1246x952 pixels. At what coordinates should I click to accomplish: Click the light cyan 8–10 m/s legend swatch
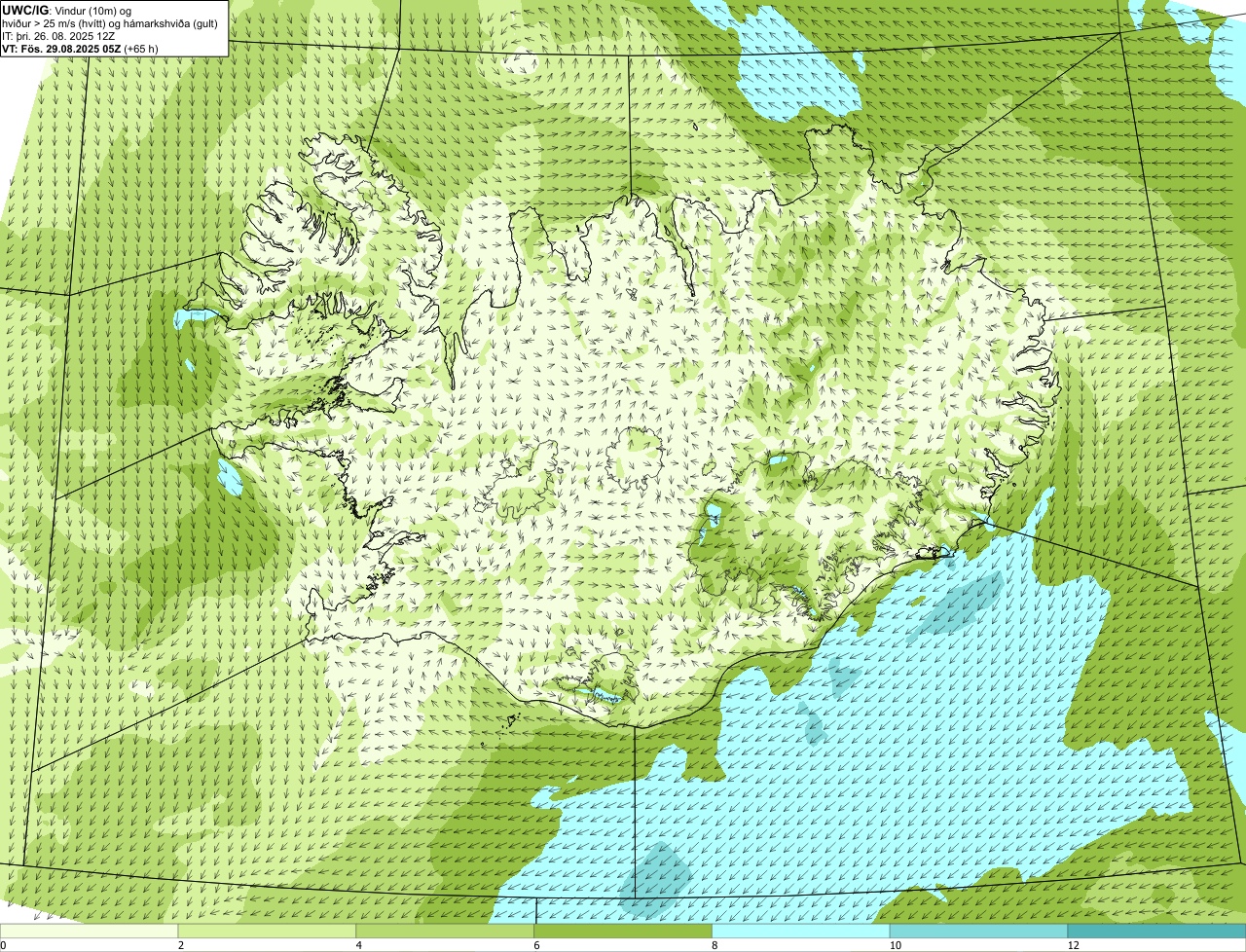(802, 931)
